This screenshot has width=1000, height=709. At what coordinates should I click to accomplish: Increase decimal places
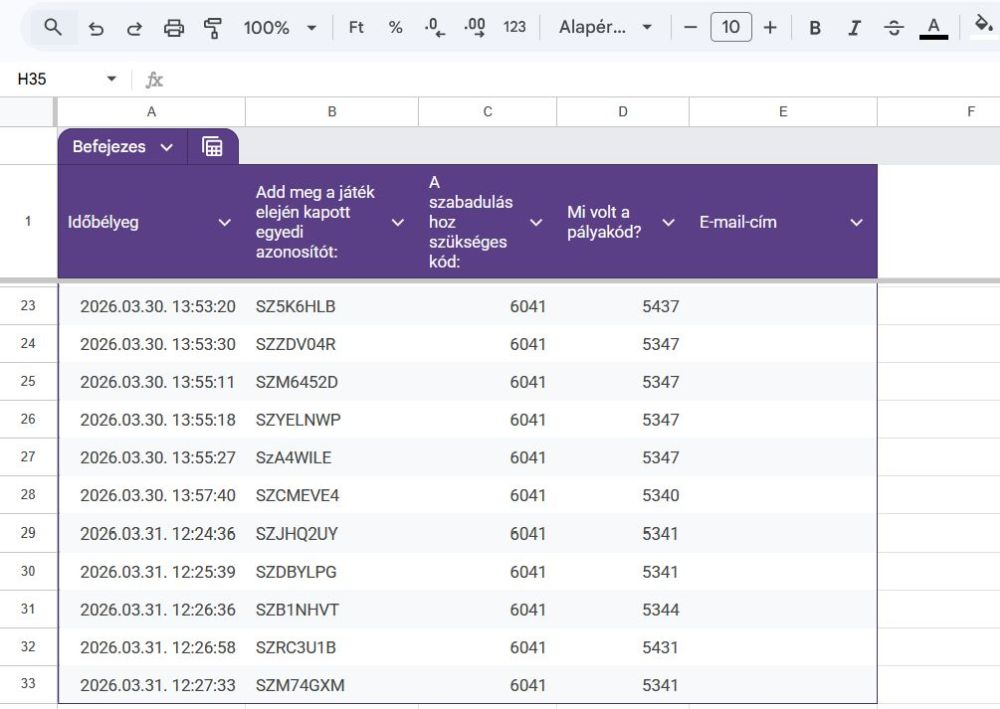coord(475,28)
